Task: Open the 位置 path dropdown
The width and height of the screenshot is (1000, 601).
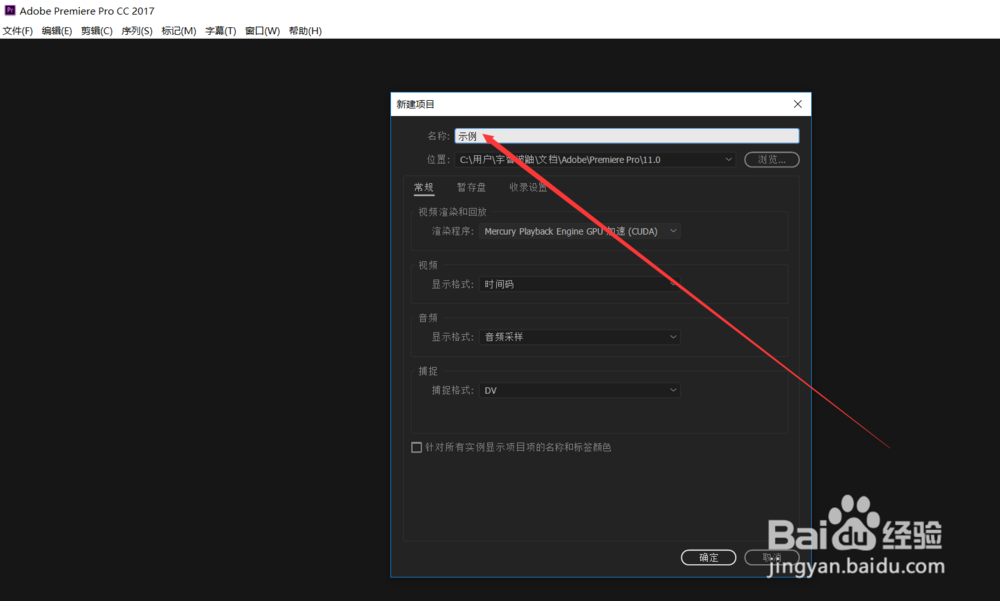Action: pos(728,159)
